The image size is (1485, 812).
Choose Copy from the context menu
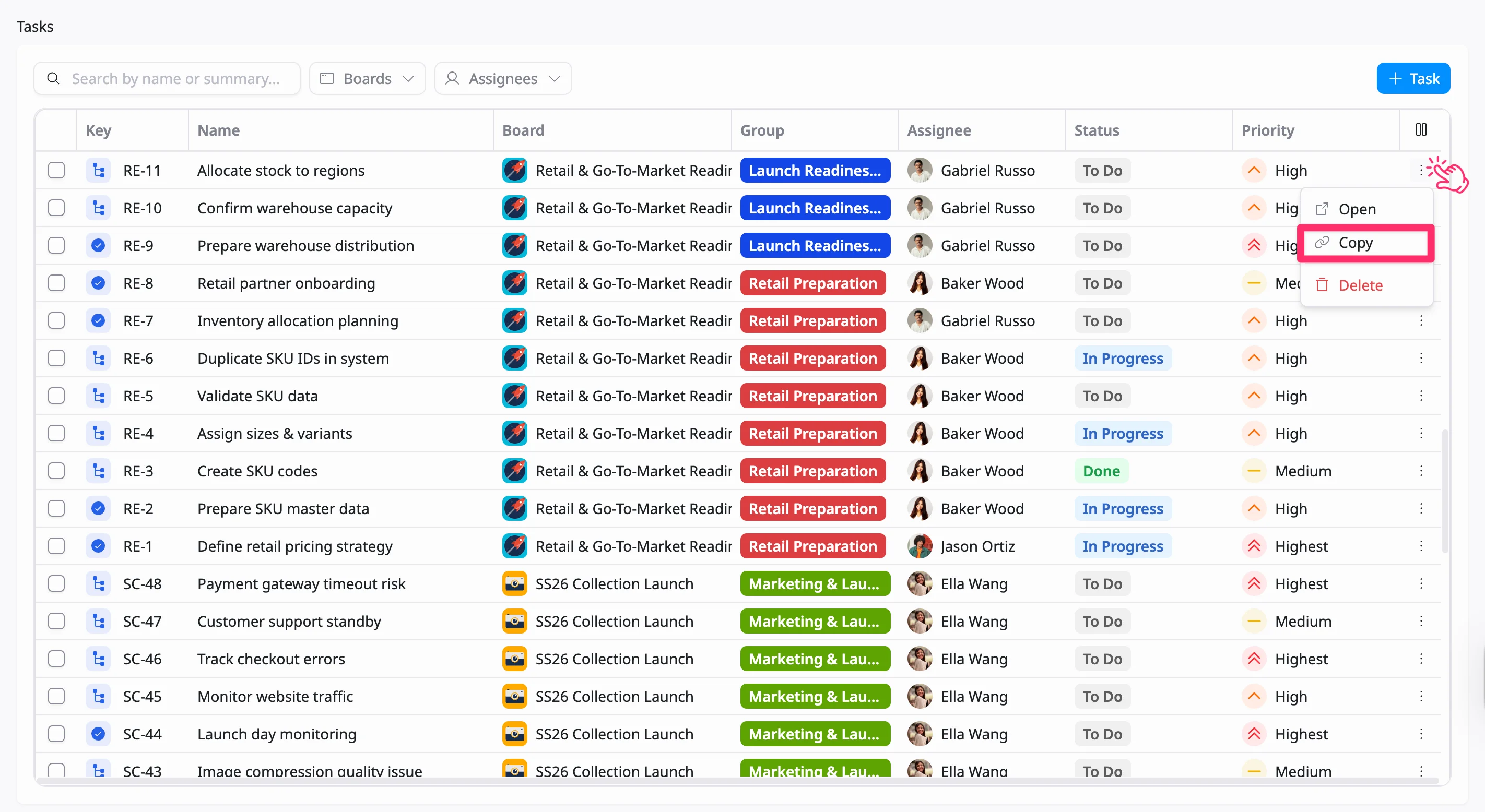(1366, 243)
